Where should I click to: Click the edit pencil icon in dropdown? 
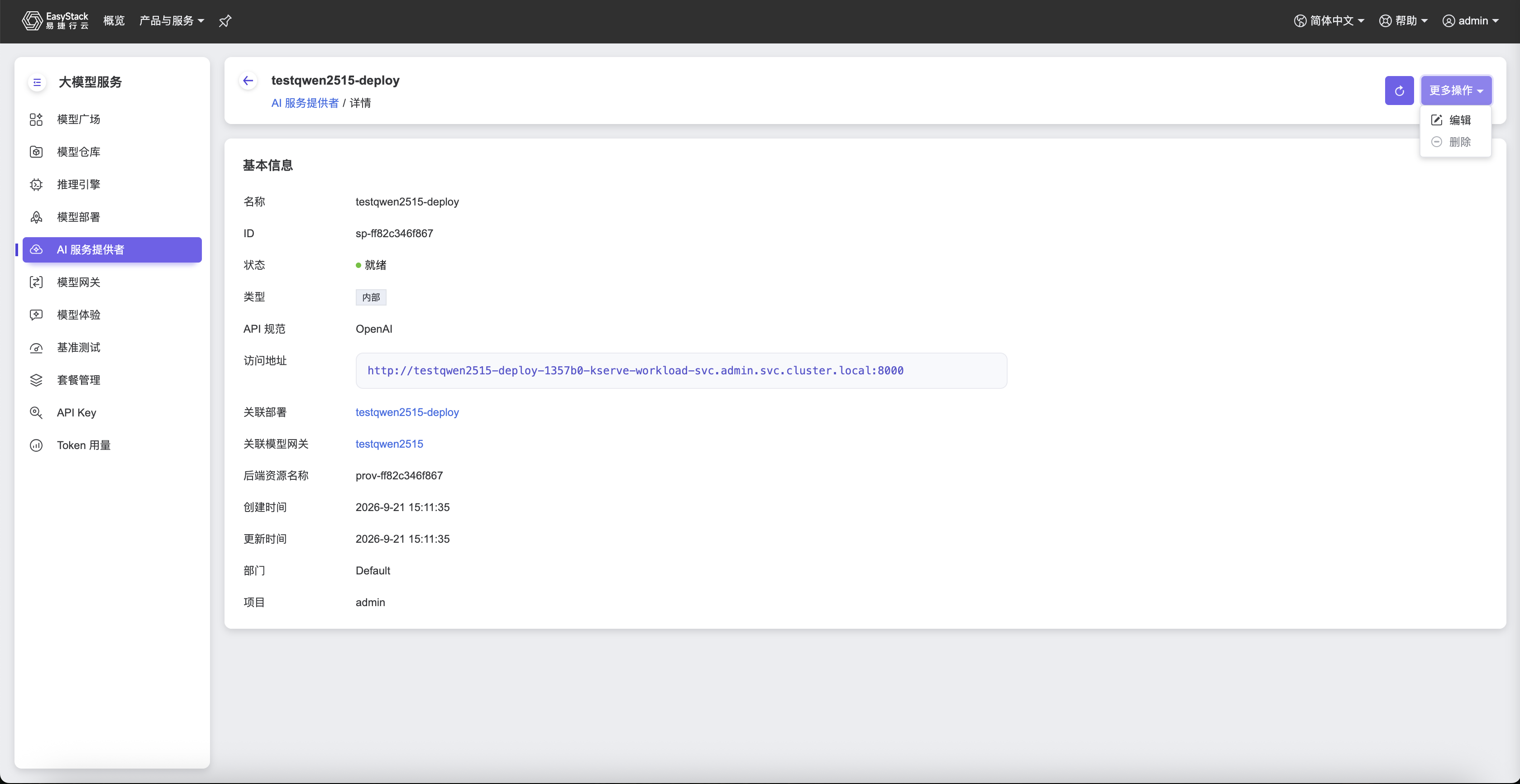tap(1437, 120)
